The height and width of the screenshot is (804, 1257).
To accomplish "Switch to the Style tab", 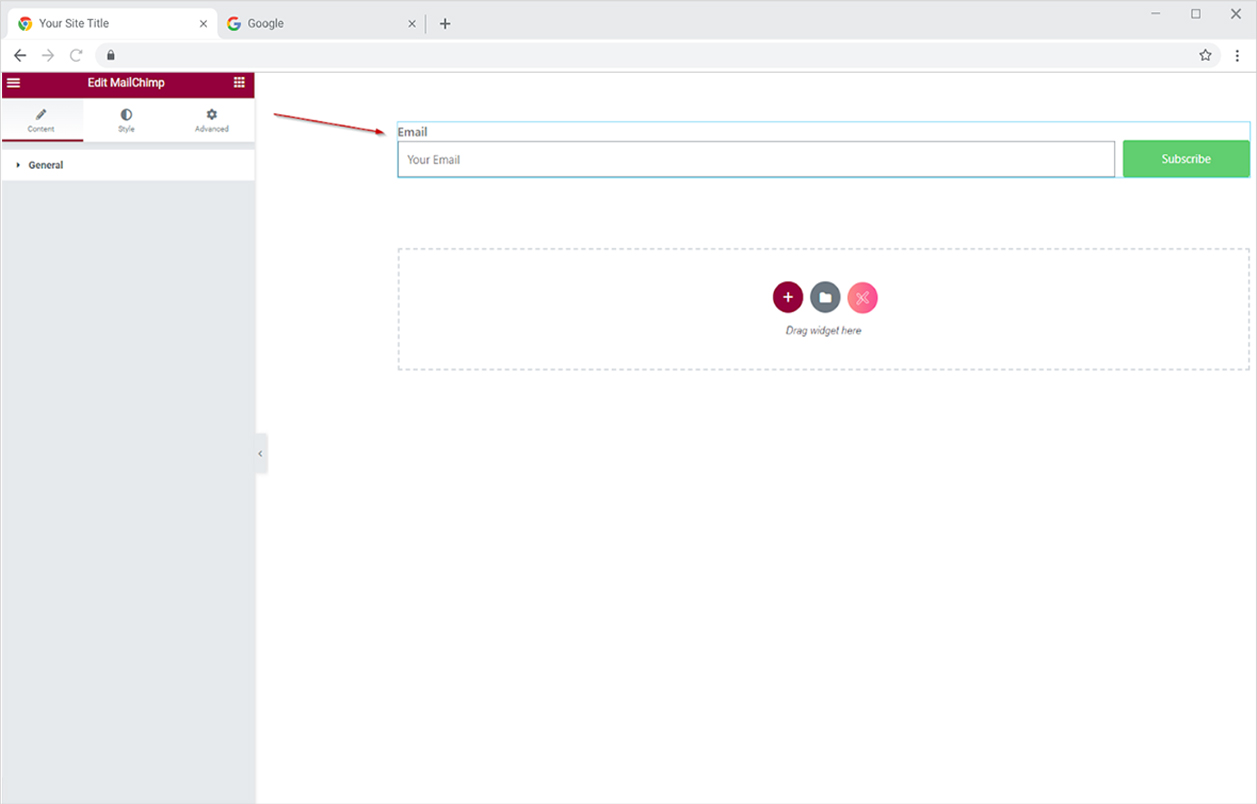I will [126, 120].
